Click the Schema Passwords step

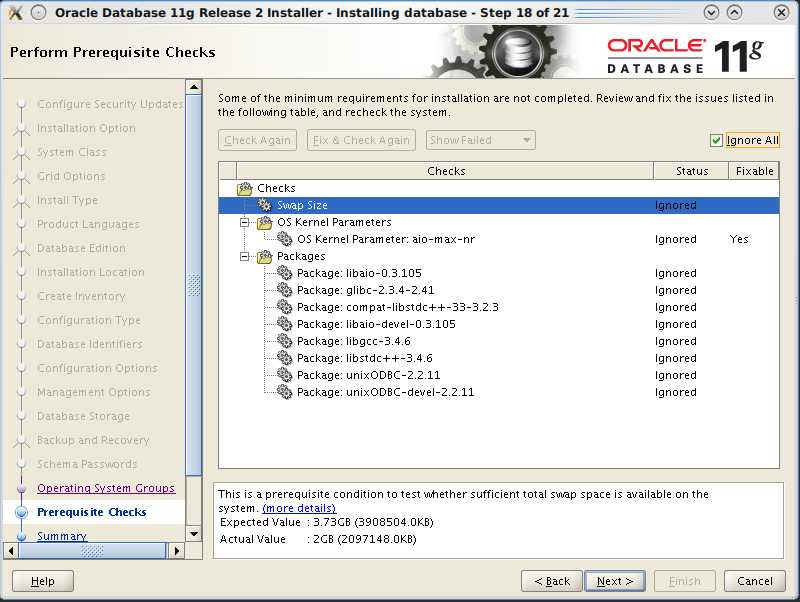pos(87,464)
